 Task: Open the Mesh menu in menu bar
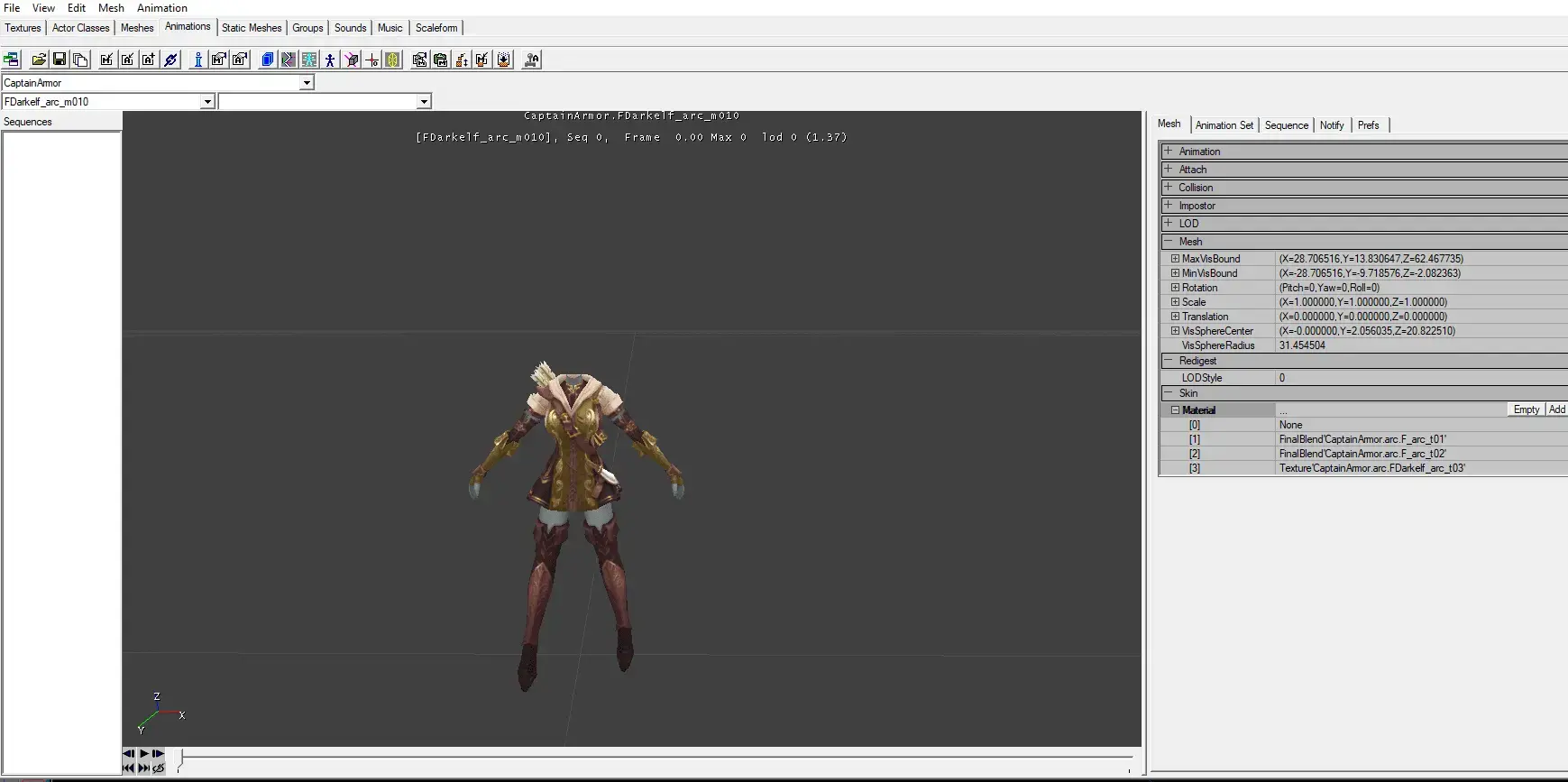click(111, 8)
